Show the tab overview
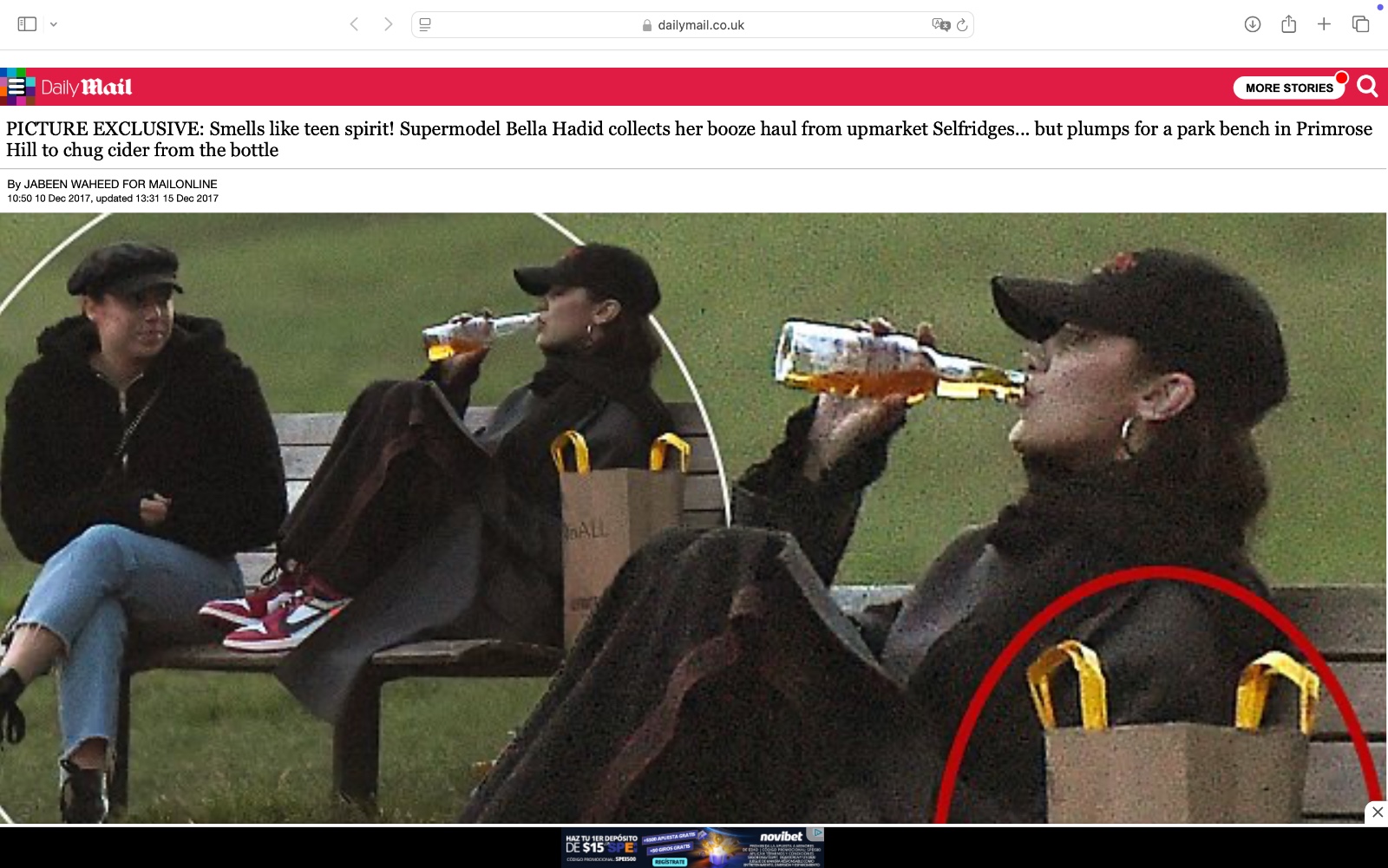This screenshot has height=868, width=1388. pos(1360,24)
